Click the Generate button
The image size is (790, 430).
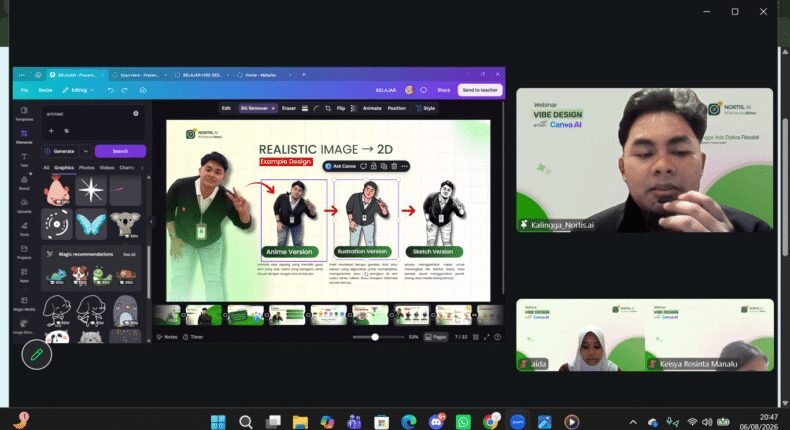click(x=61, y=151)
